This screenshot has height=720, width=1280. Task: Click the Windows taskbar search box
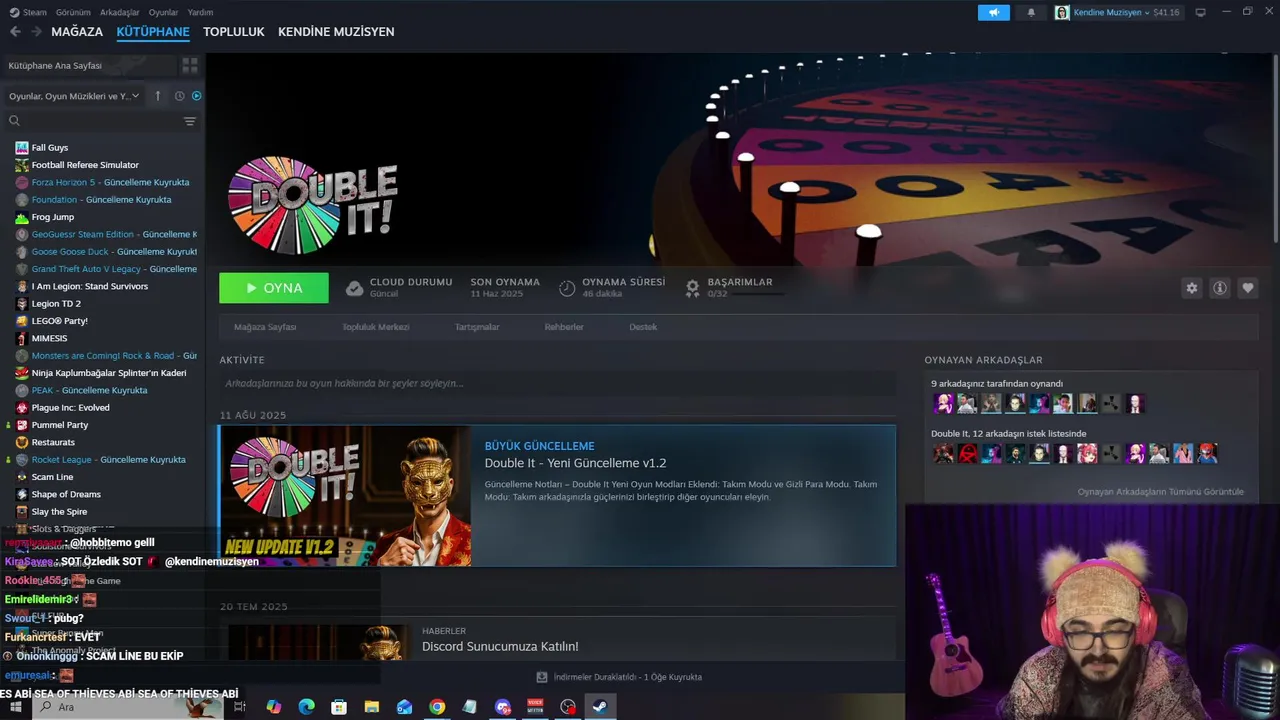(x=130, y=707)
